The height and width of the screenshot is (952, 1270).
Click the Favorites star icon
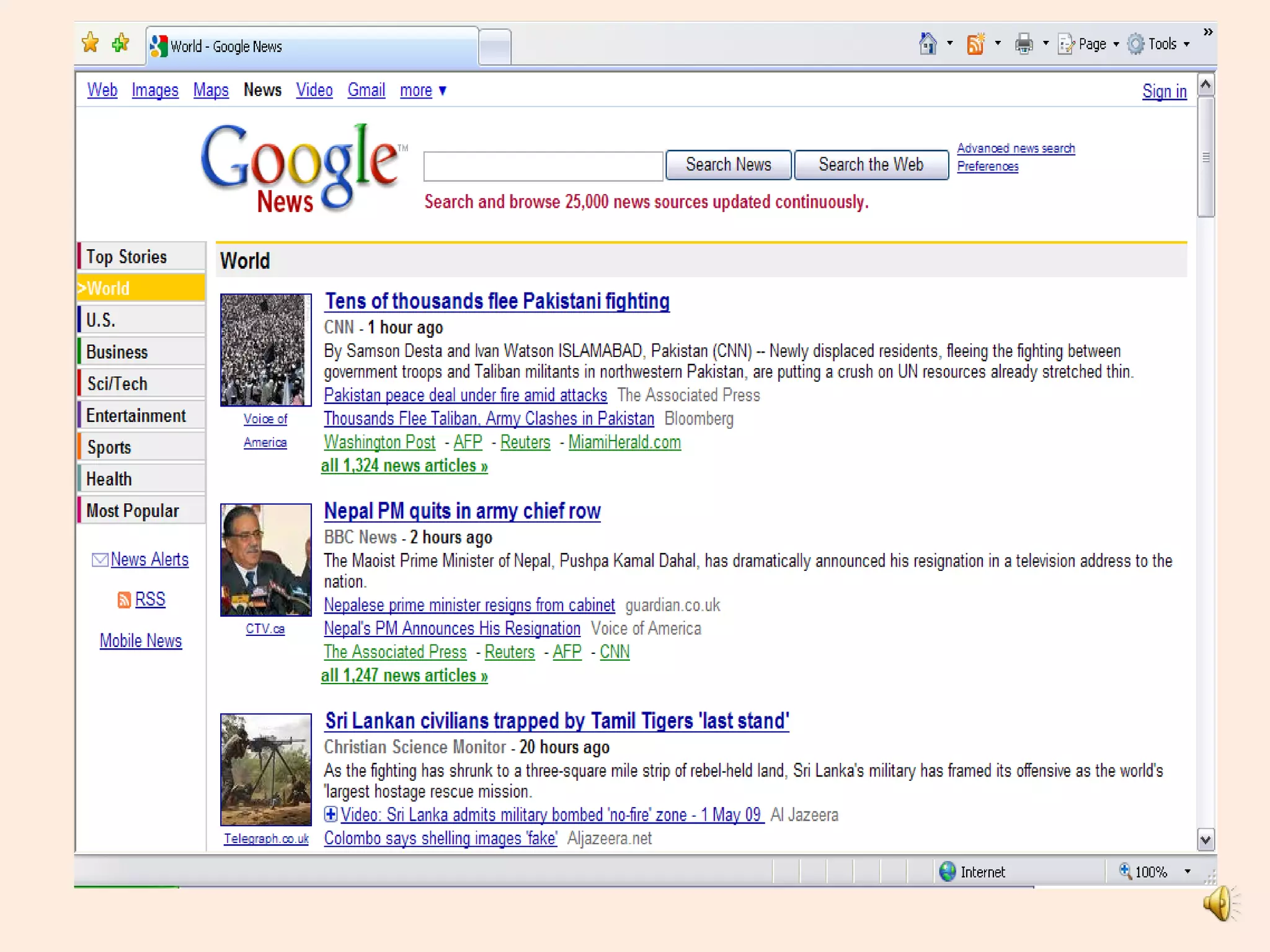91,43
